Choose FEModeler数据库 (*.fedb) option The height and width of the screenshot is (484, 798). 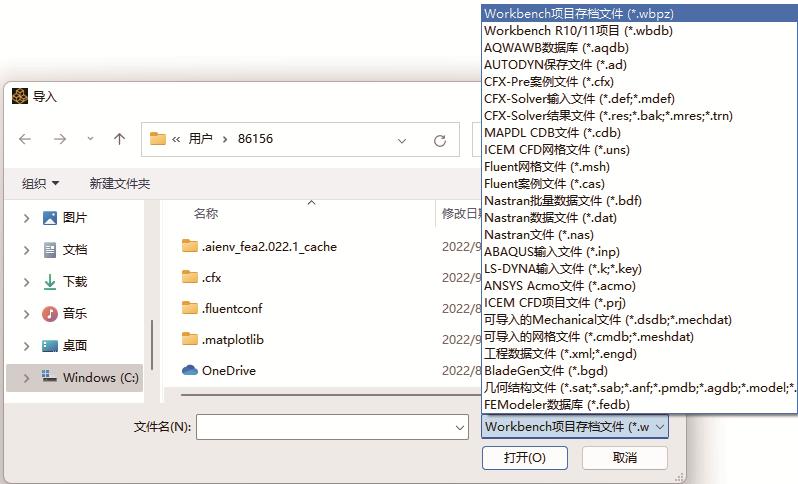click(x=639, y=405)
